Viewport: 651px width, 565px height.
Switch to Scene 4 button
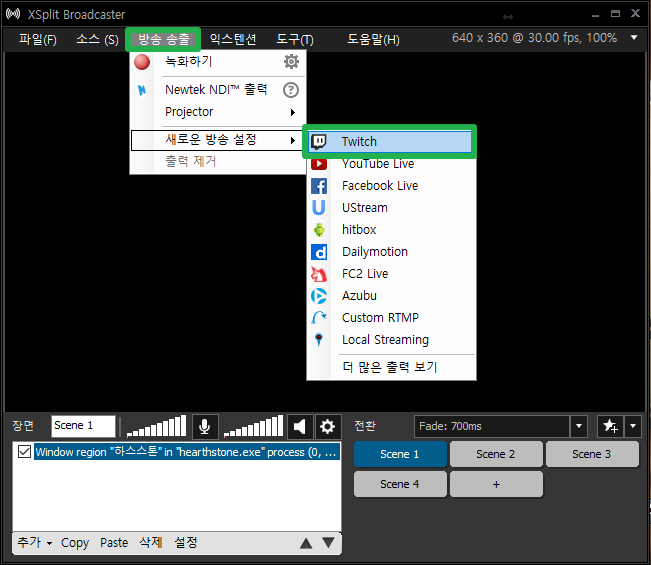pos(400,484)
